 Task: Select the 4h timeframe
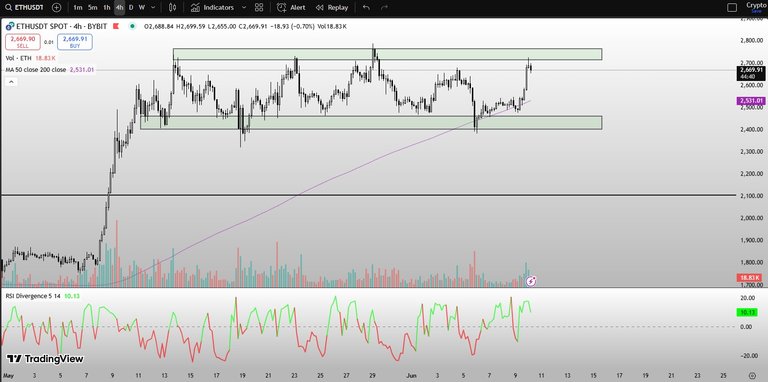click(119, 7)
